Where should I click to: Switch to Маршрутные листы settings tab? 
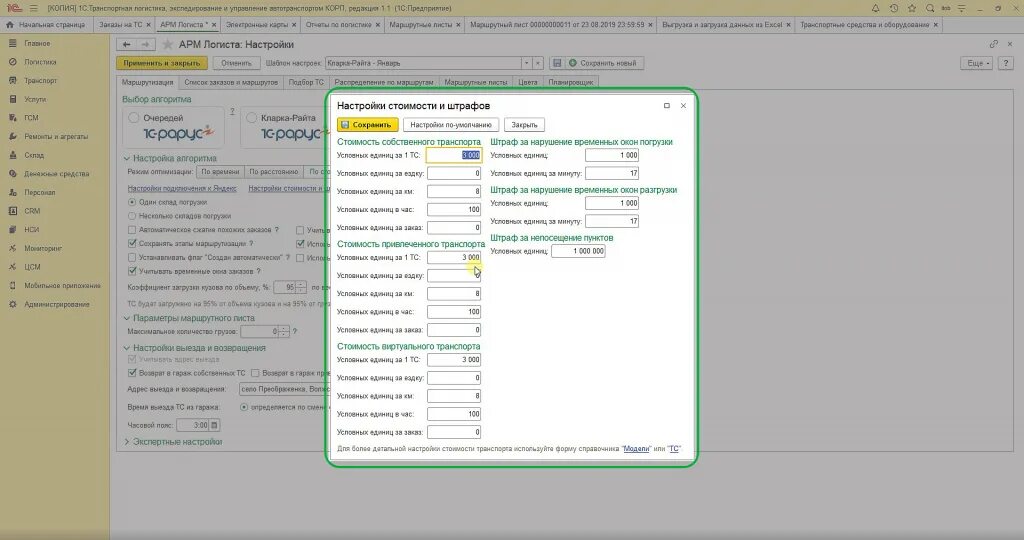(475, 82)
